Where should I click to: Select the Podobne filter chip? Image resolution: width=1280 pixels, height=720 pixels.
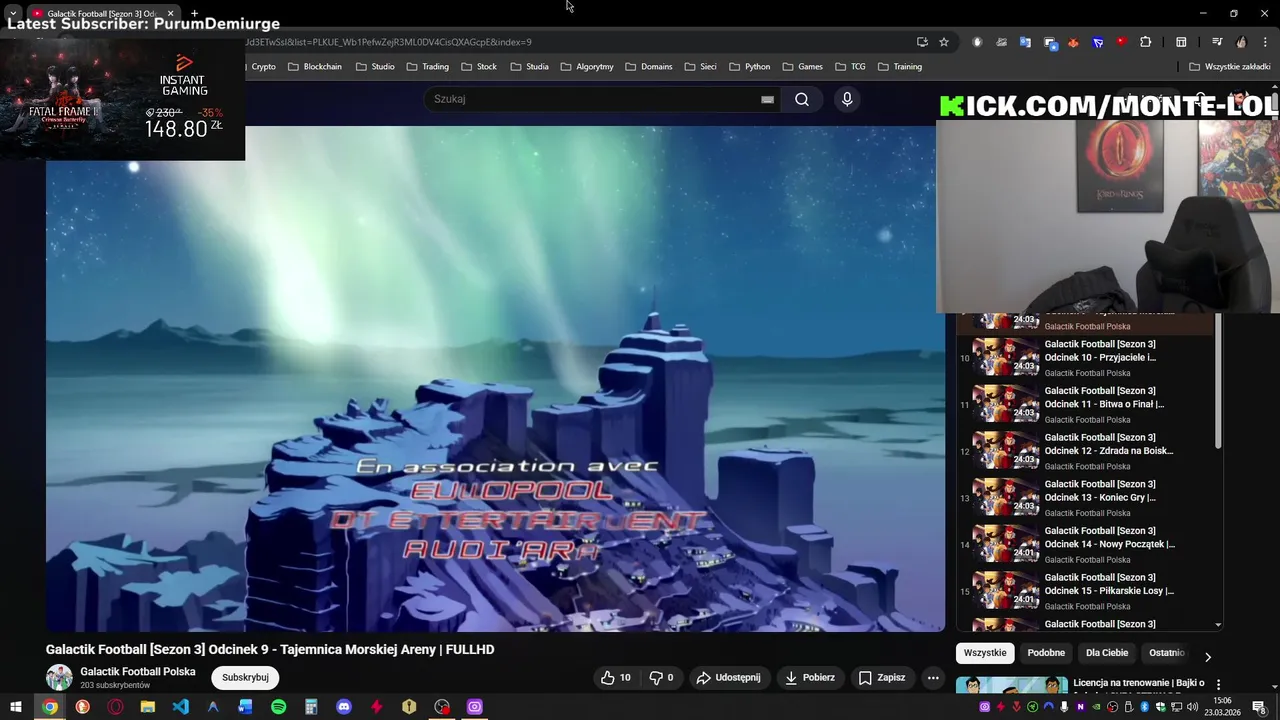tap(1046, 653)
